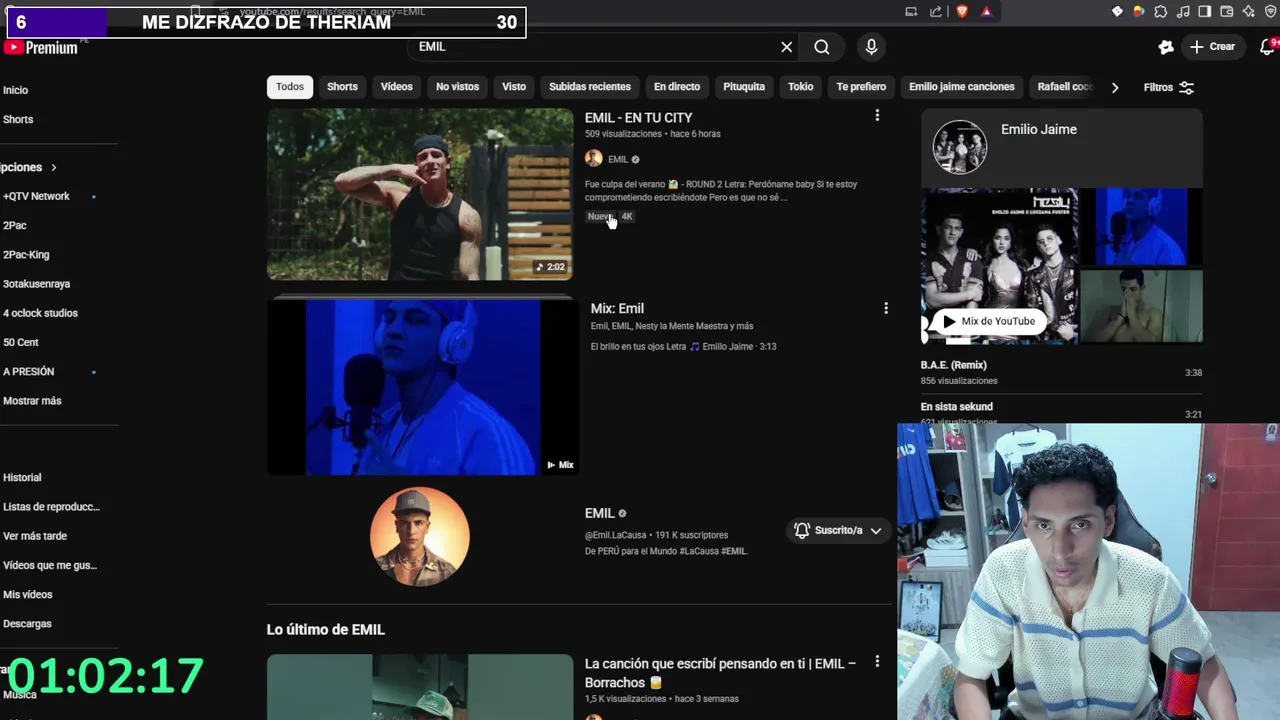Click the Brave VPN shield icon

point(1271,12)
